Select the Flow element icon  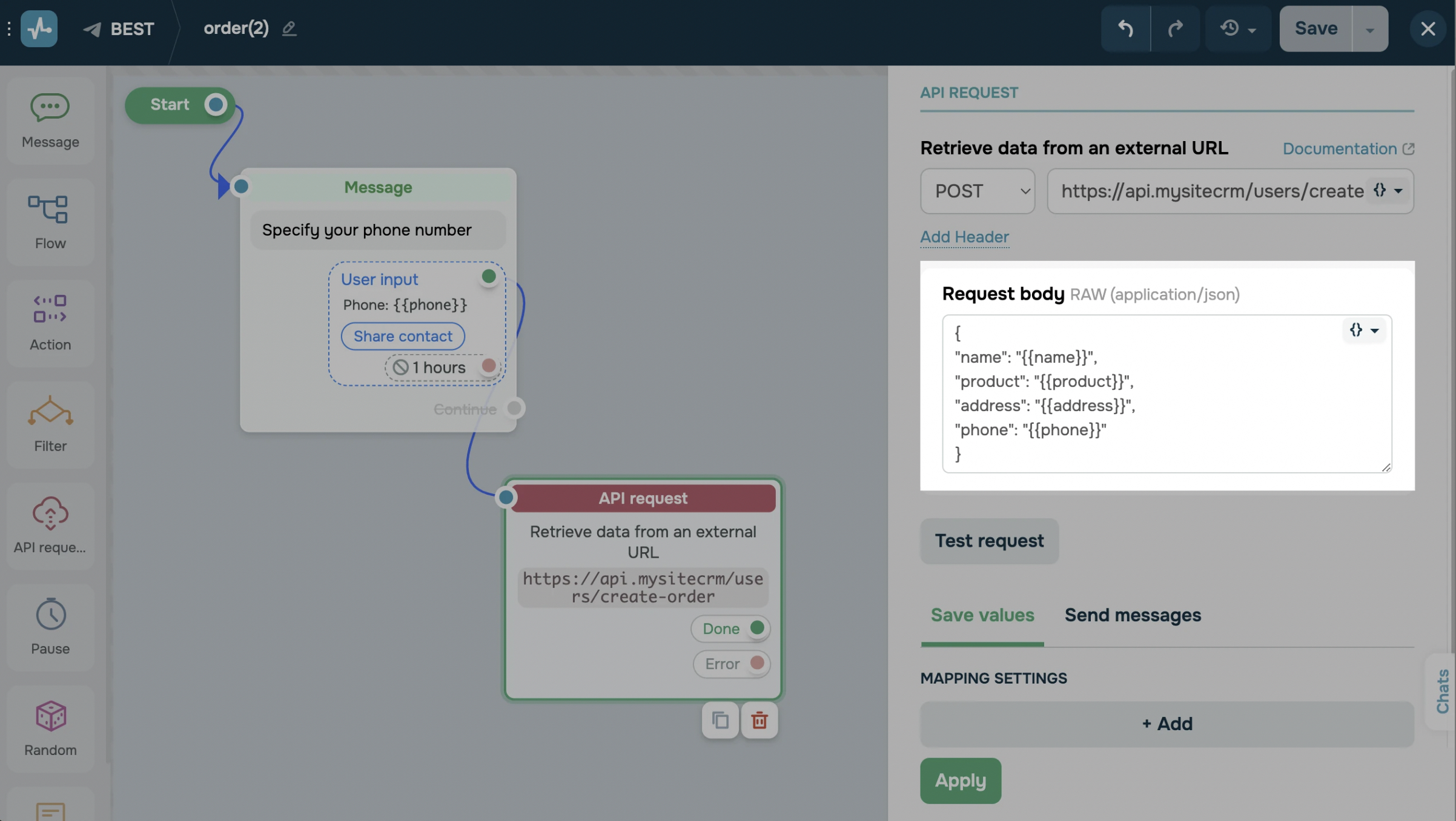coord(48,209)
